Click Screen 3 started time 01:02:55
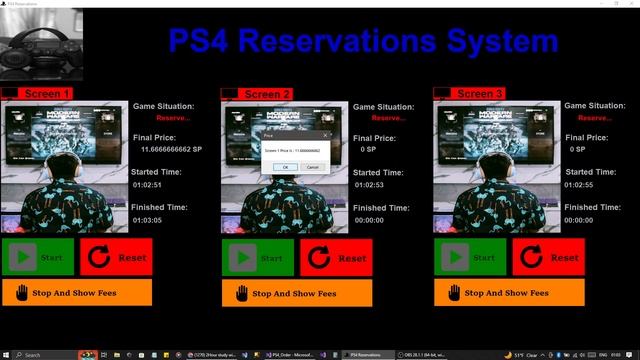The height and width of the screenshot is (360, 640). coord(579,185)
